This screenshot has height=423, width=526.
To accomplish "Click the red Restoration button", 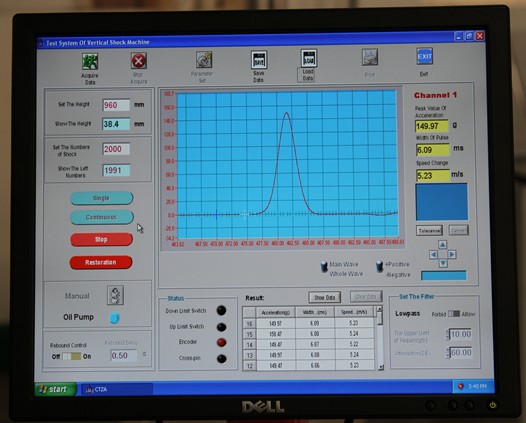I will click(x=101, y=262).
